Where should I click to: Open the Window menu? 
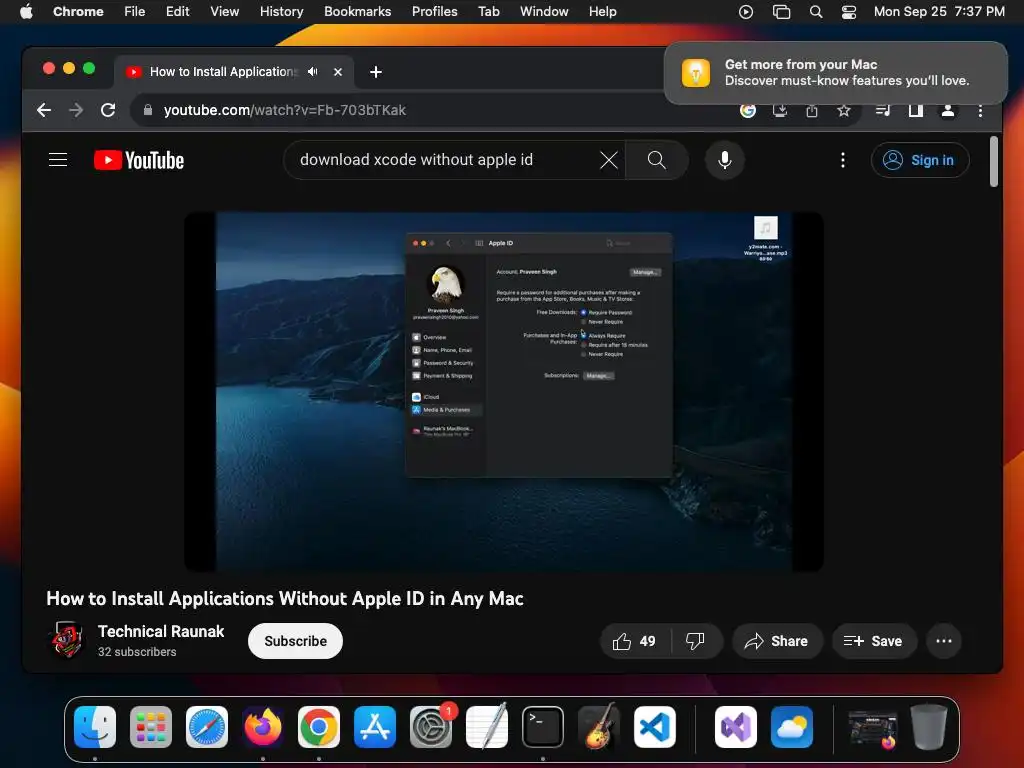[544, 12]
